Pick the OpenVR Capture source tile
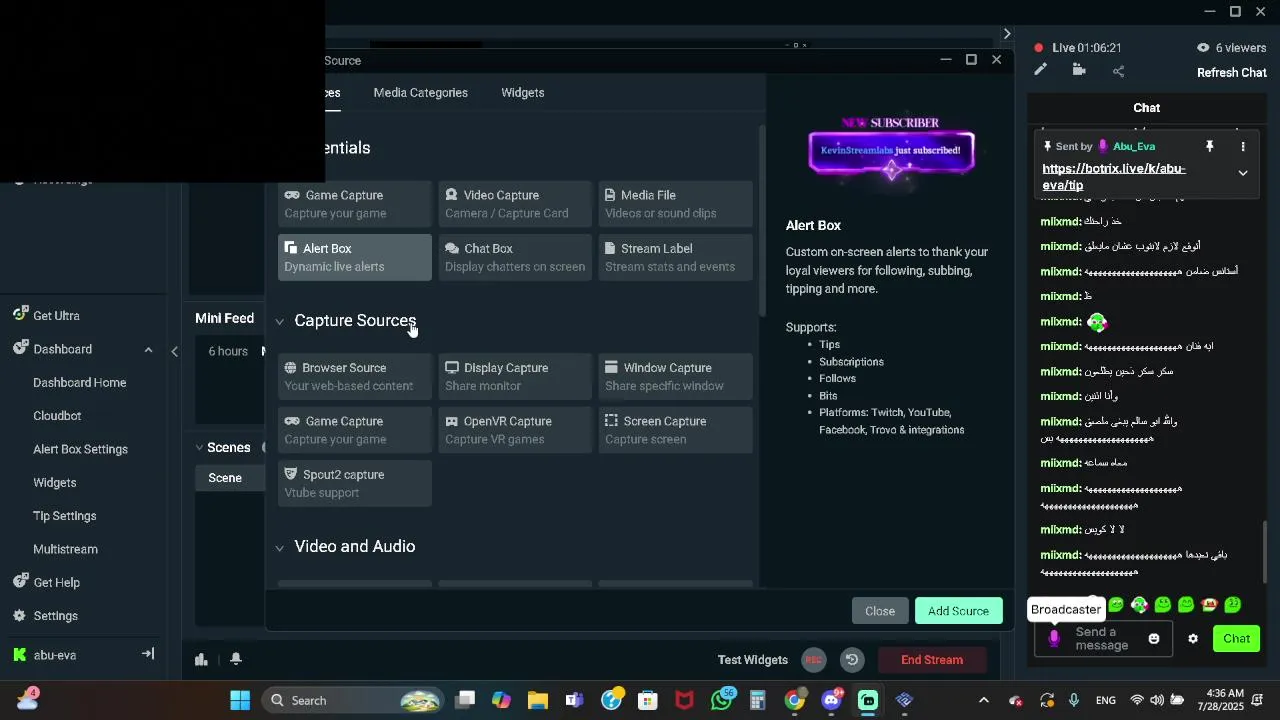1280x720 pixels. 515,430
